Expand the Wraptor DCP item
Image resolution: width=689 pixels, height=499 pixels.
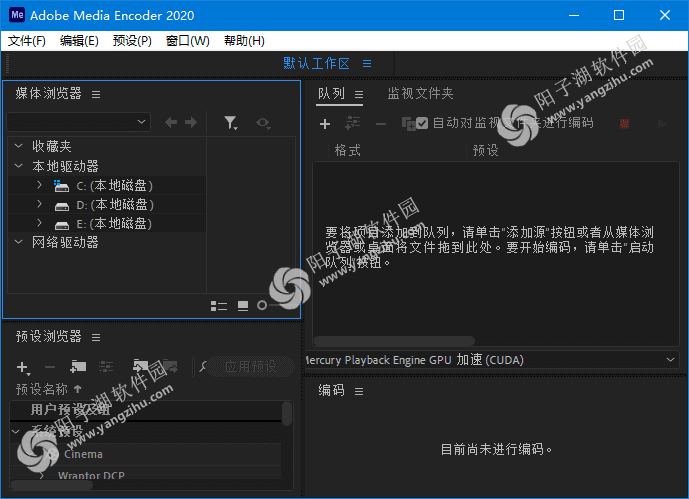[x=42, y=475]
